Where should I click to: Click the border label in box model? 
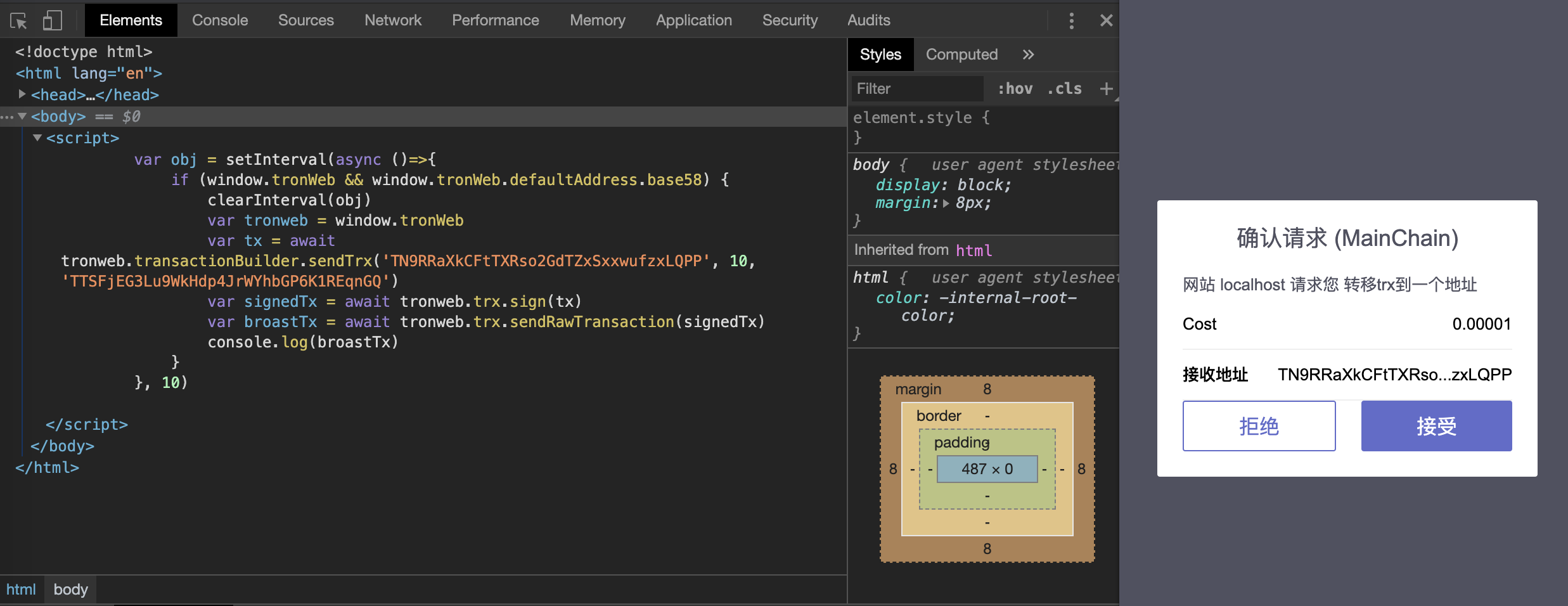point(939,416)
